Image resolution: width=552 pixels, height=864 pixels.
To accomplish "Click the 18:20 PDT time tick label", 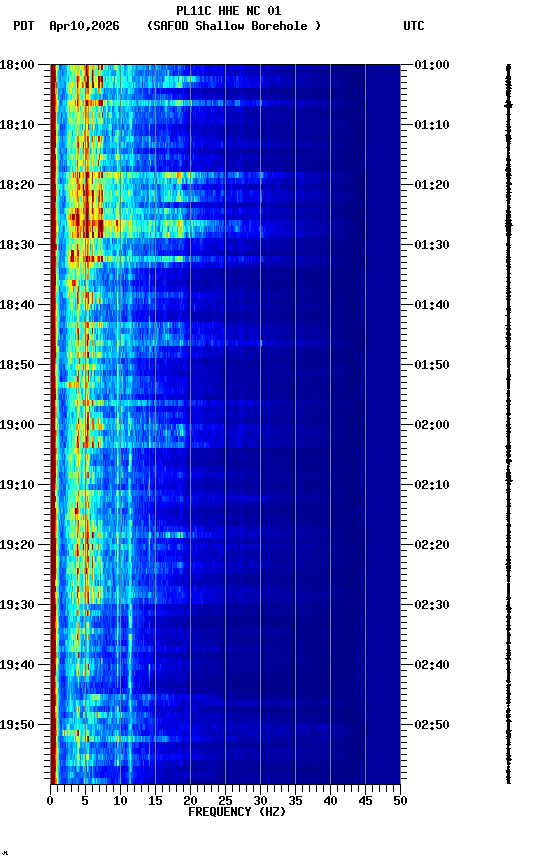I will 17,185.
